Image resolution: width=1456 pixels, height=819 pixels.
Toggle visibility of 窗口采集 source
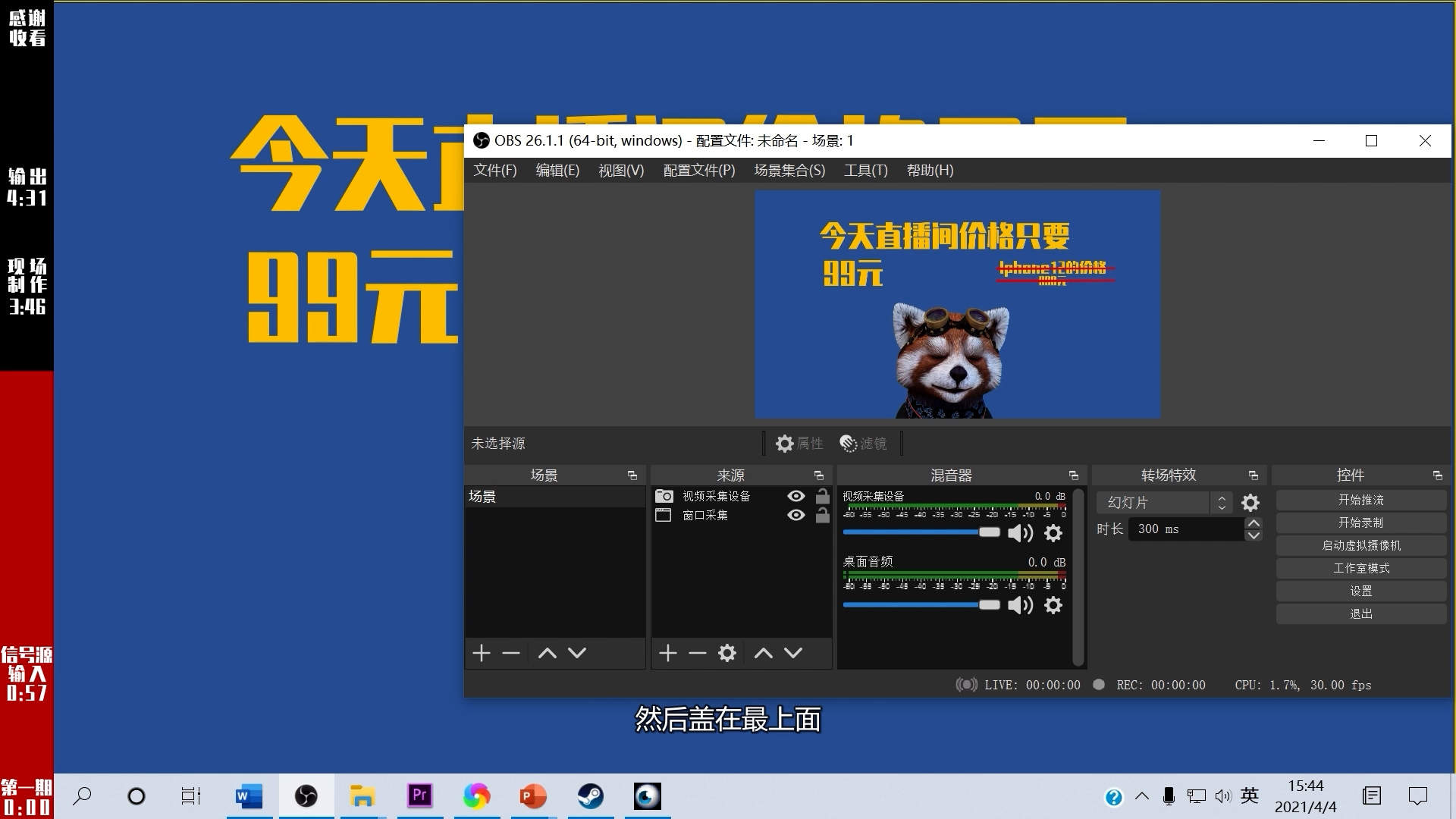click(x=795, y=515)
